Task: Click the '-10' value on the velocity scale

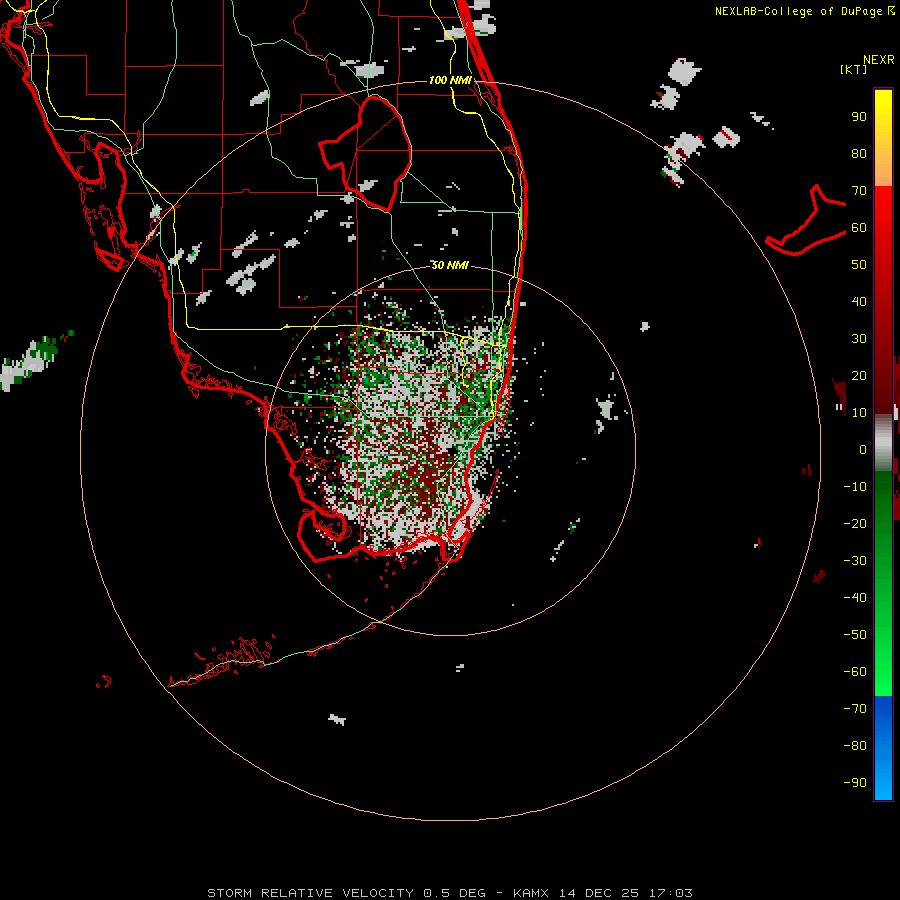Action: click(855, 487)
